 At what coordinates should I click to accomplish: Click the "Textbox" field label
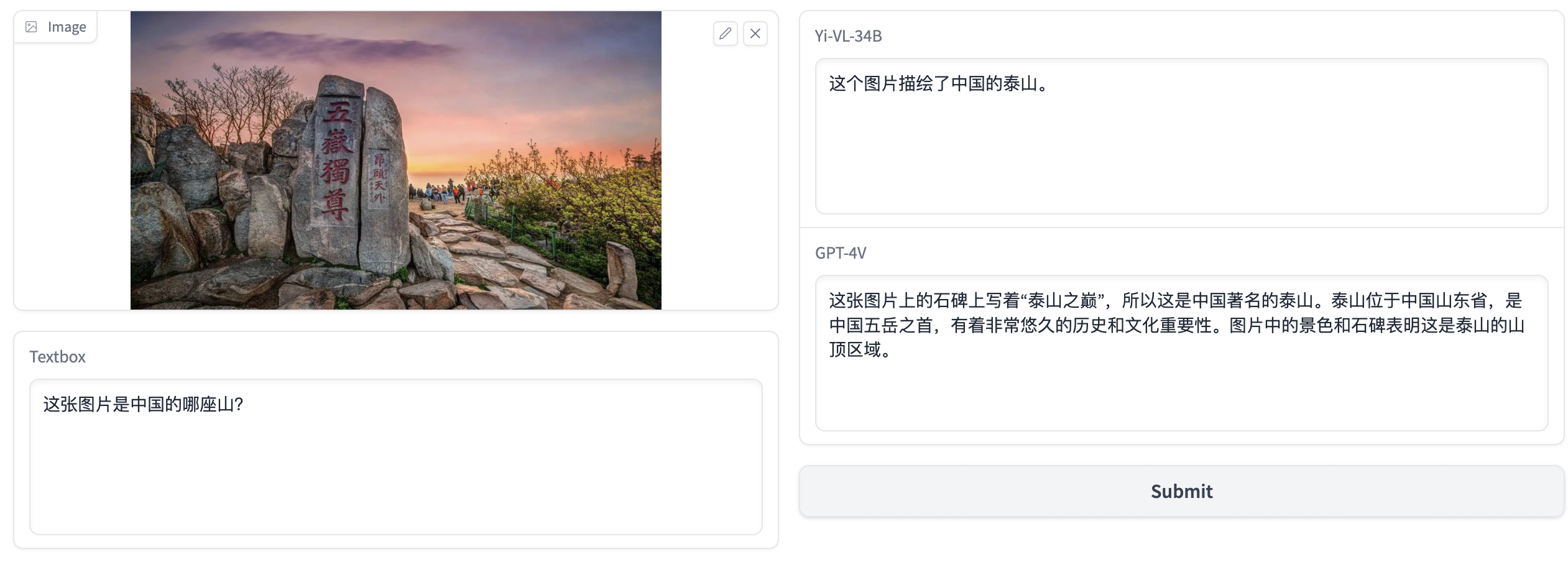[x=57, y=357]
